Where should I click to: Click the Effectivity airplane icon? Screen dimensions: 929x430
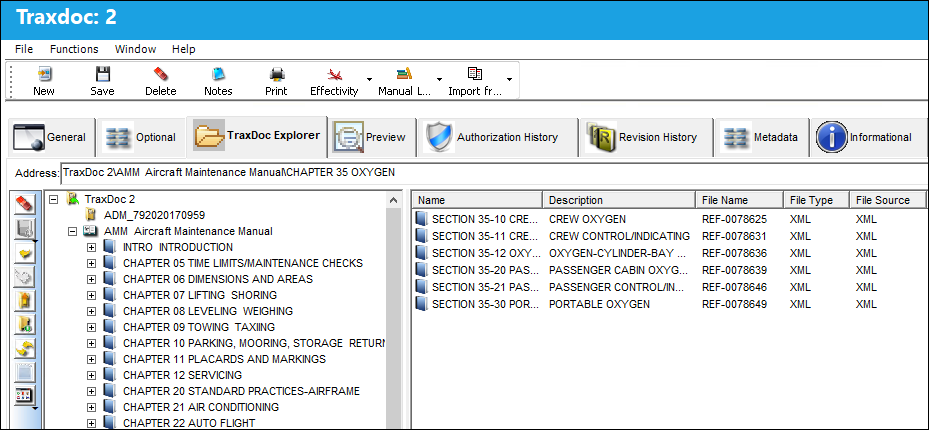tap(335, 74)
